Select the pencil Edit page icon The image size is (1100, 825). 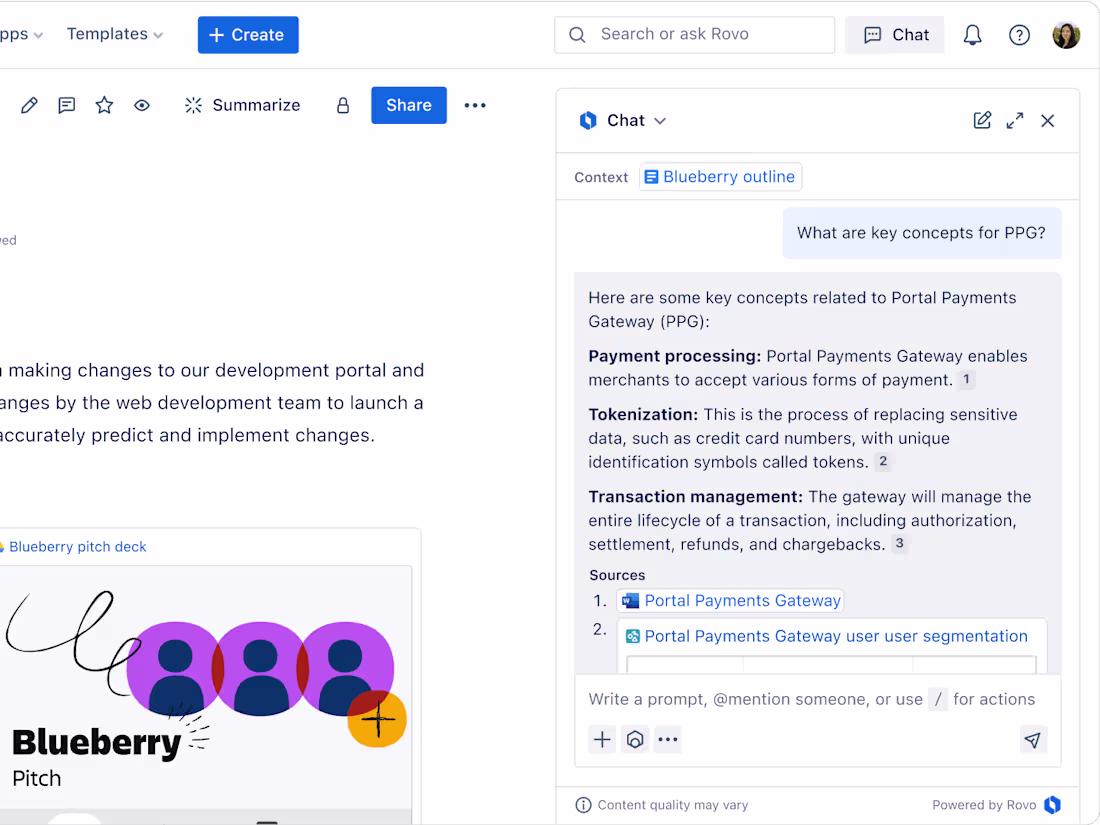click(x=28, y=105)
